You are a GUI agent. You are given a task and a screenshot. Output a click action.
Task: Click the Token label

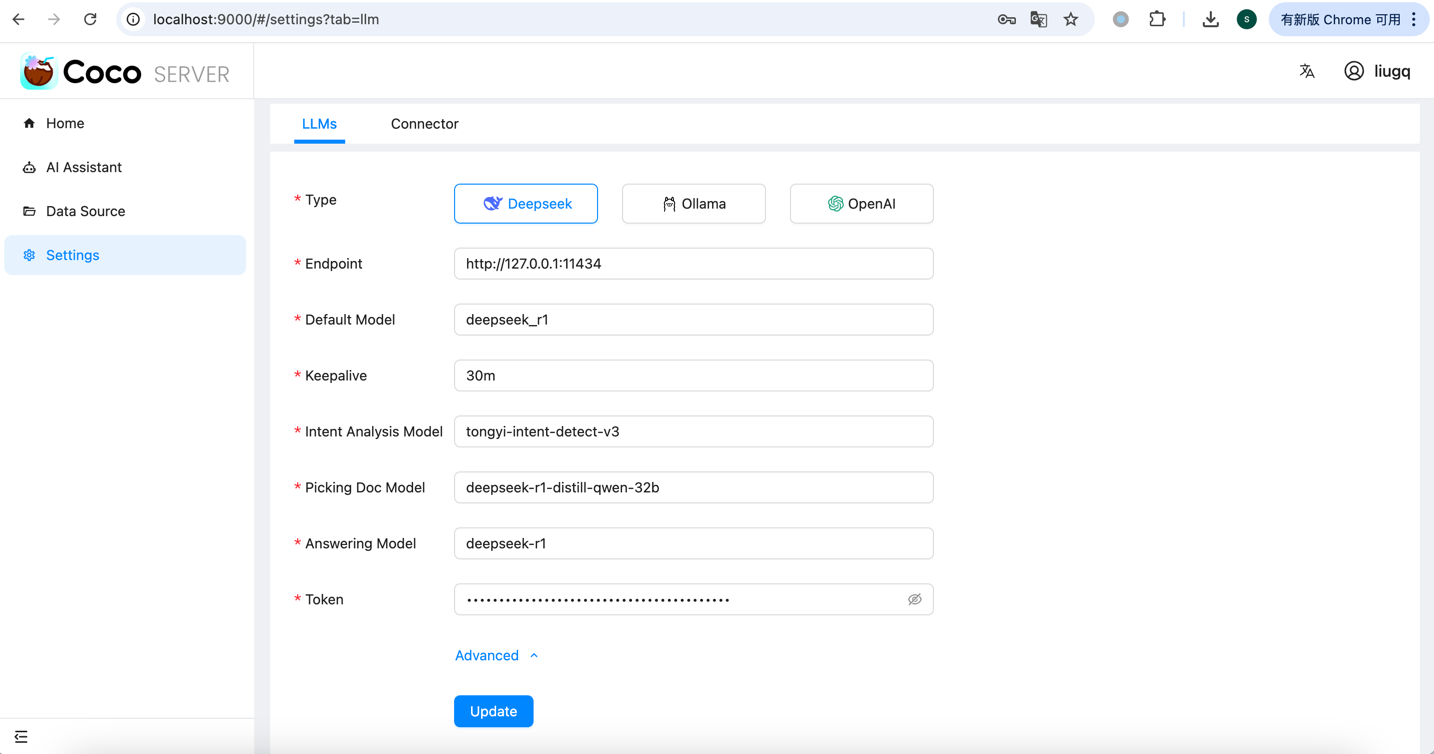[324, 600]
